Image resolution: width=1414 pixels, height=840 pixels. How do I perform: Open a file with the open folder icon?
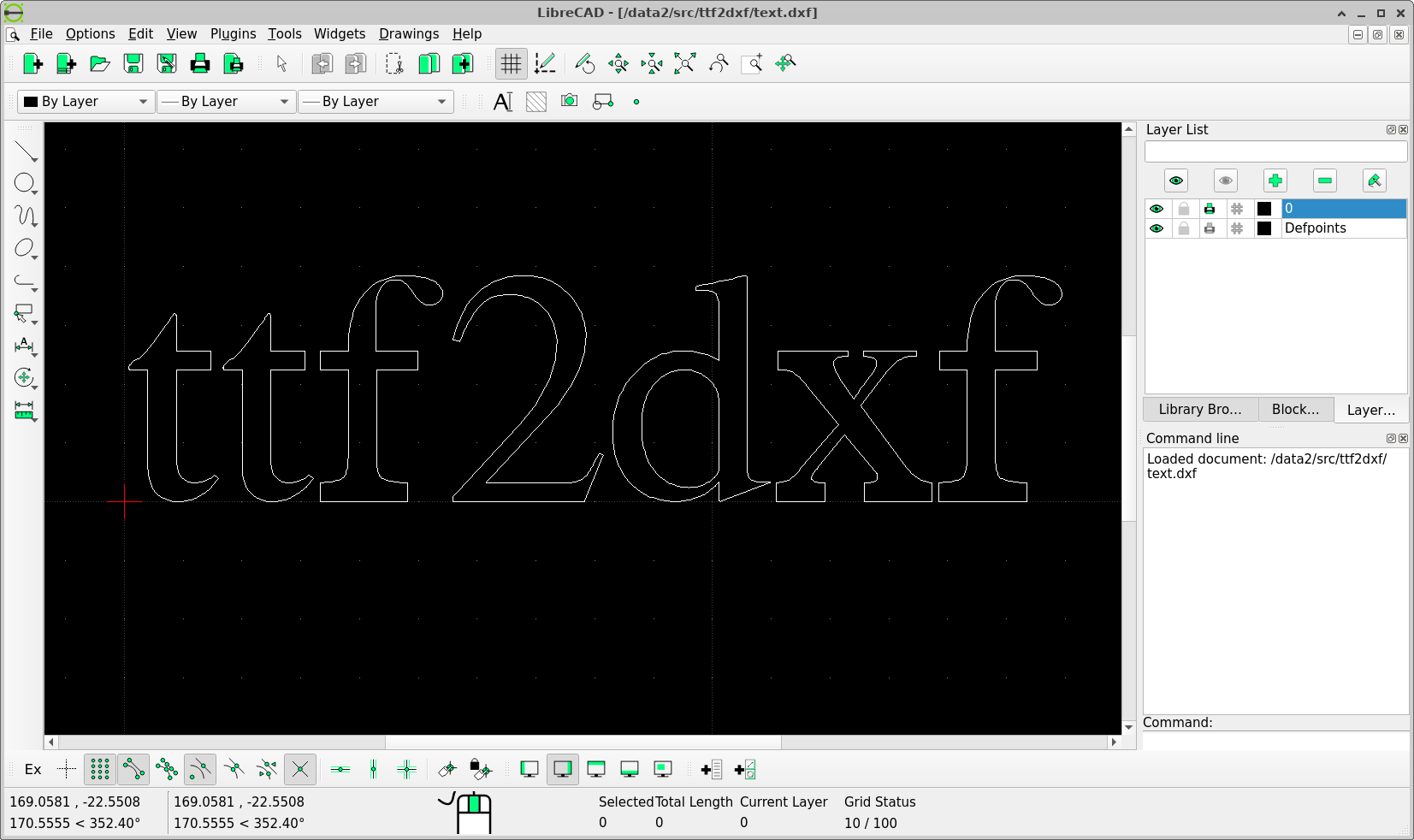99,63
